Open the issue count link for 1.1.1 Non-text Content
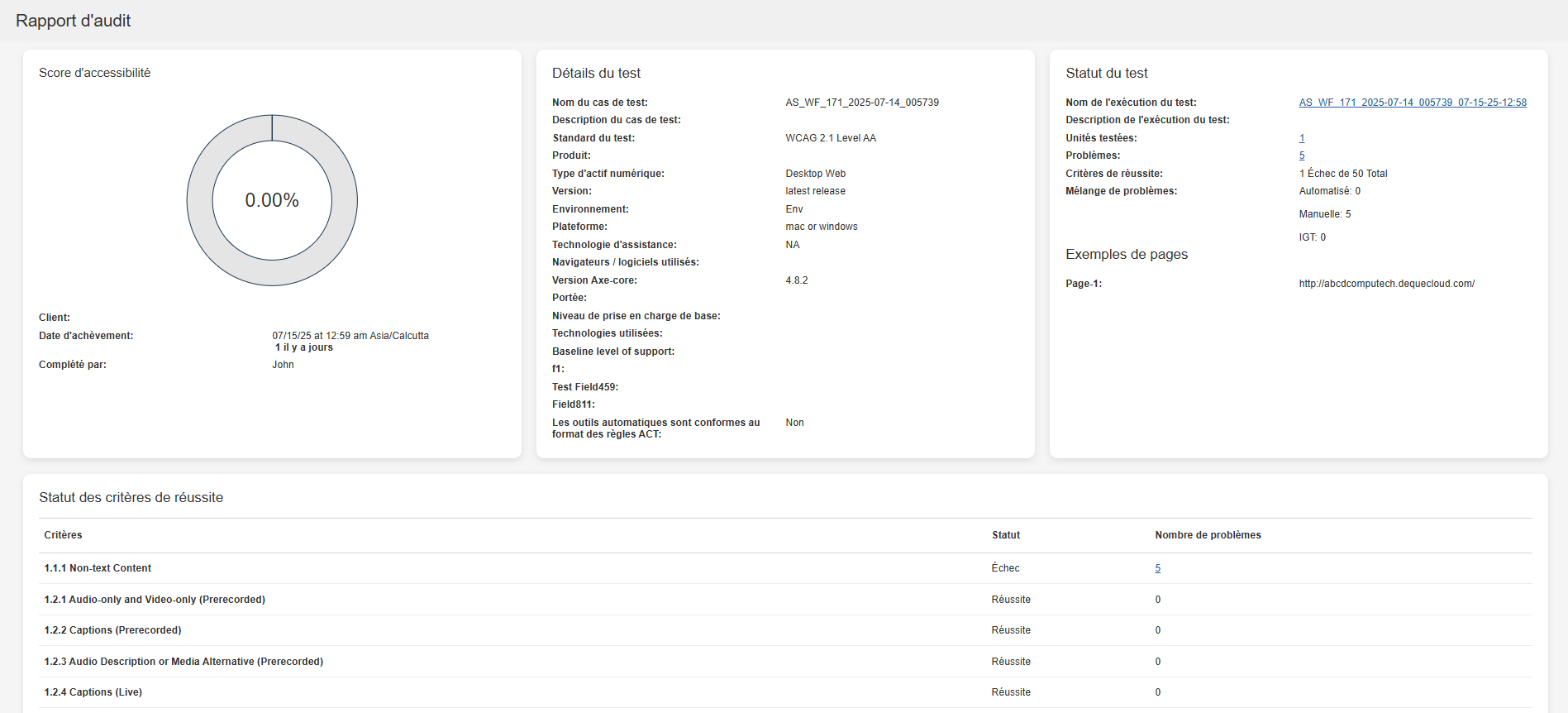Screen dimensions: 1568x713 coord(1158,568)
